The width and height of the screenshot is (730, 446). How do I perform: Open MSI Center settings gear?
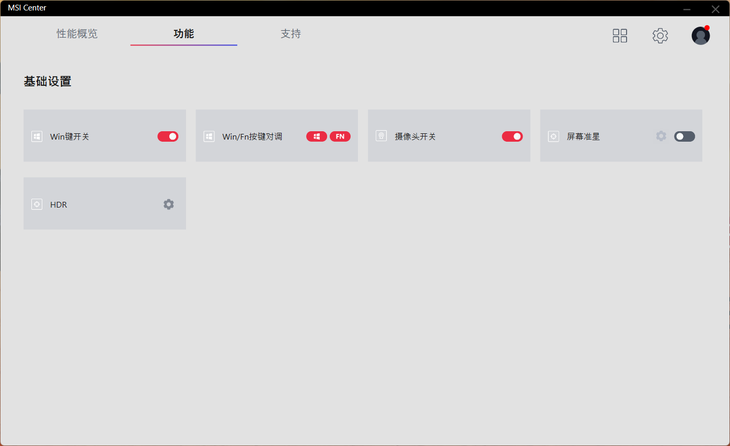click(660, 36)
